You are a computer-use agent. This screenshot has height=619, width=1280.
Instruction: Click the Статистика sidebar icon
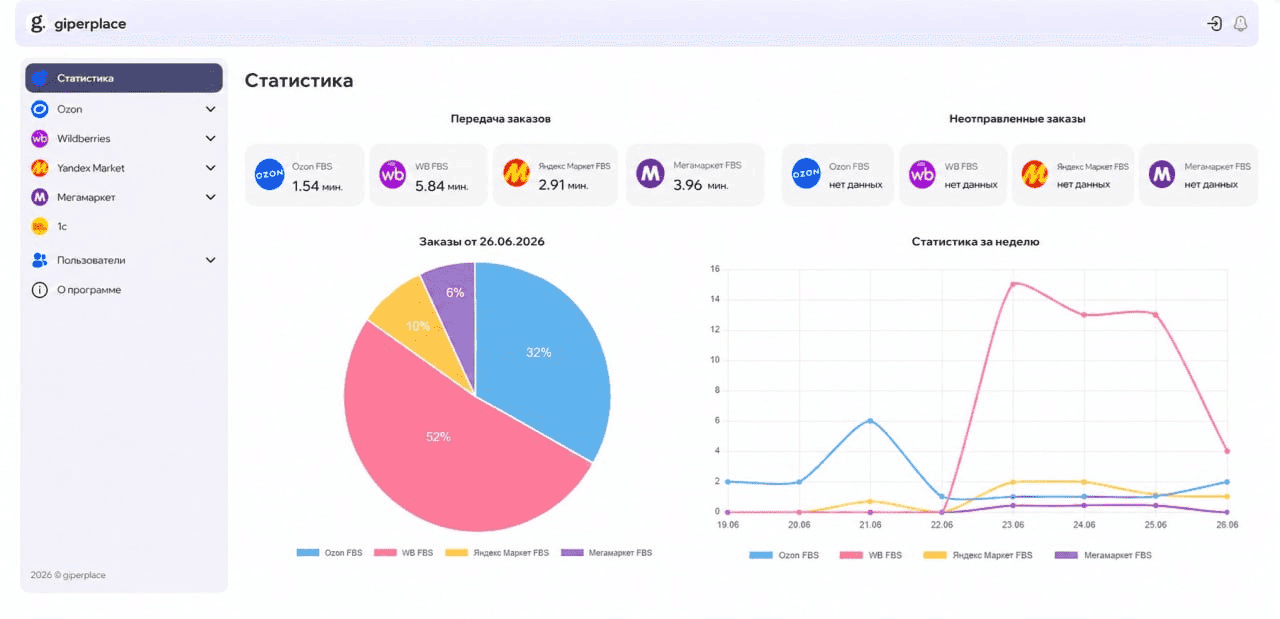tap(40, 78)
